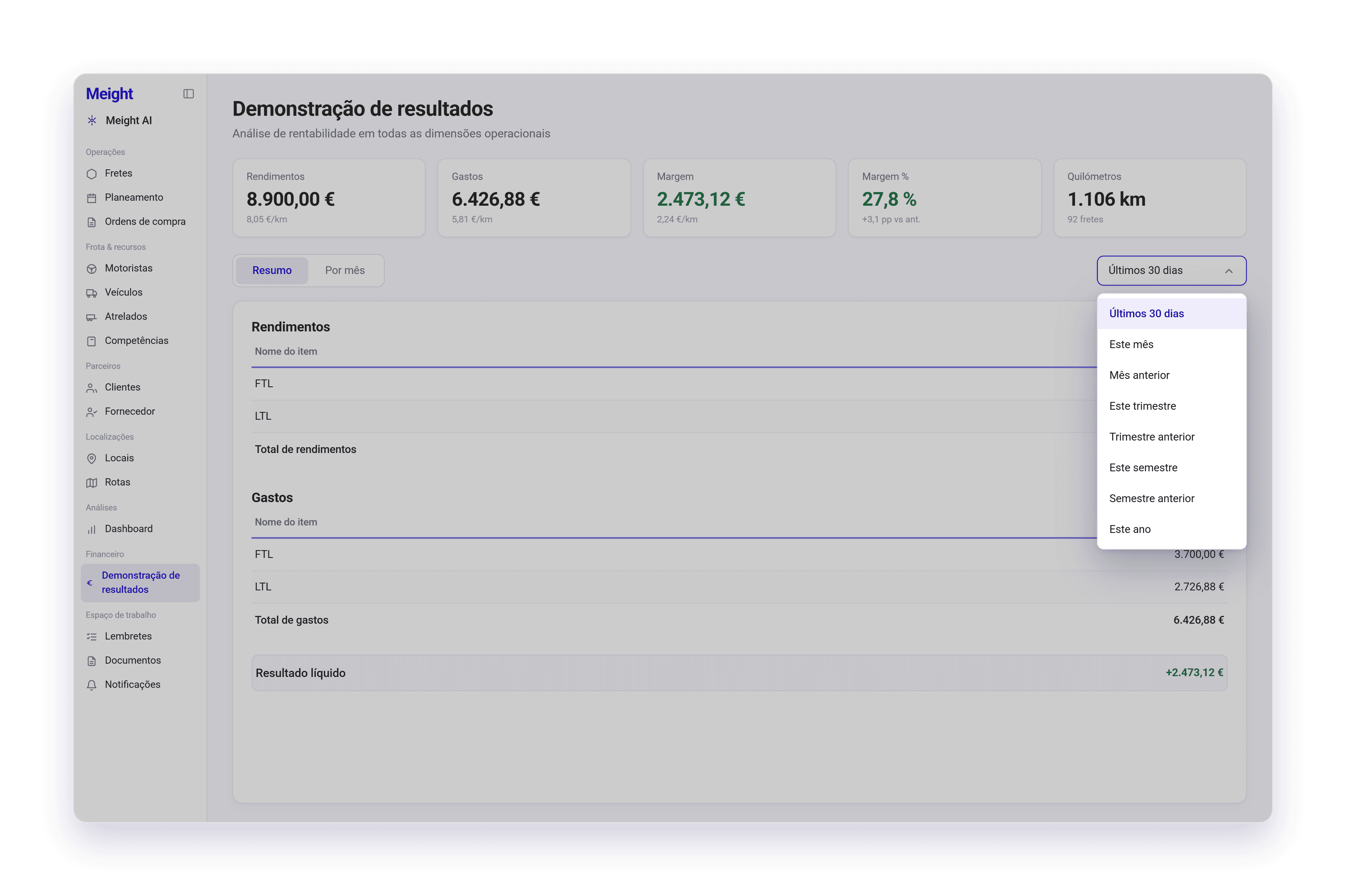This screenshot has width=1346, height=896.
Task: Pick Semestre anterior from the dropdown list
Action: pos(1171,498)
